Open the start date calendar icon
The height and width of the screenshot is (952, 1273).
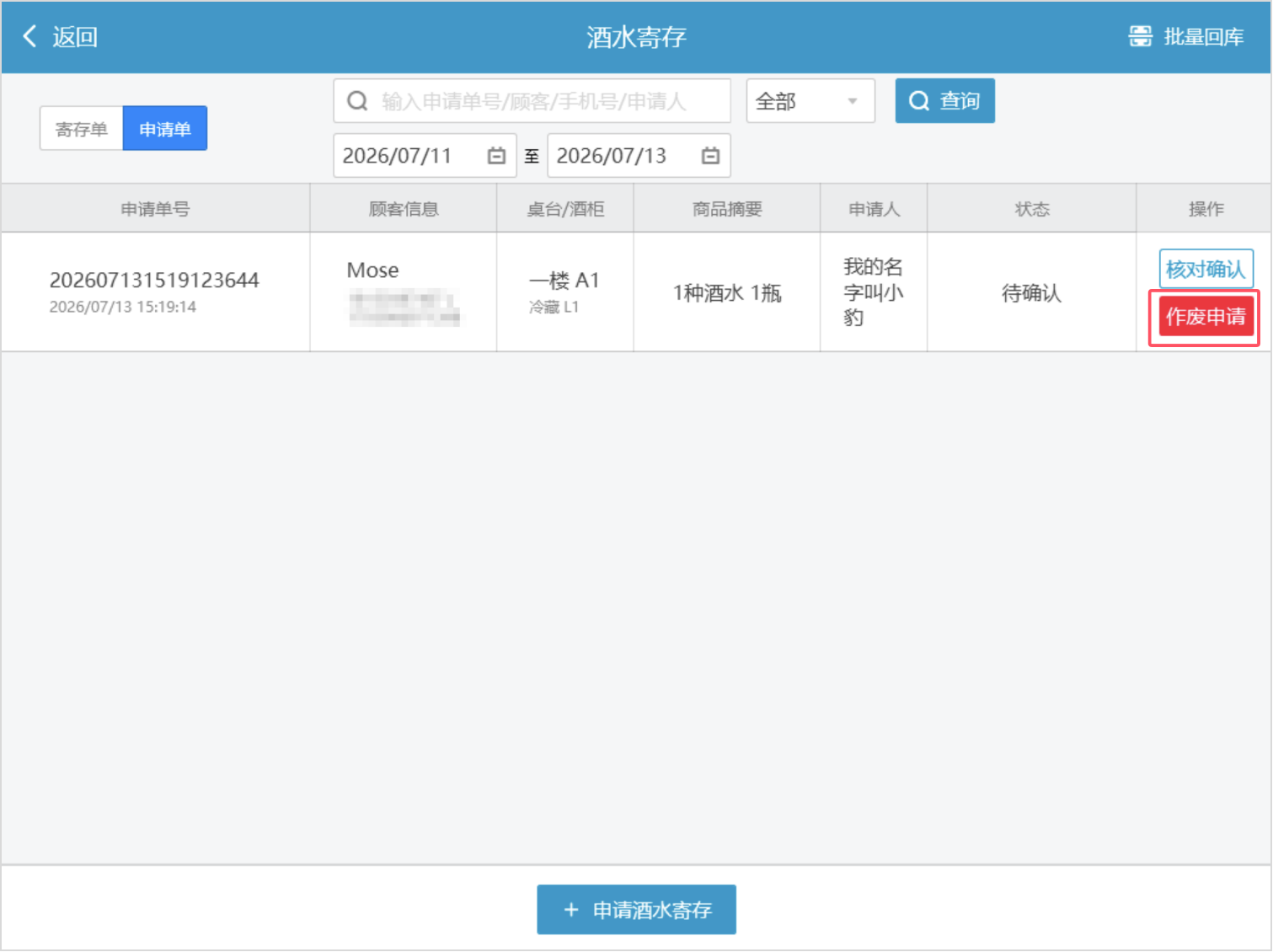tap(496, 156)
